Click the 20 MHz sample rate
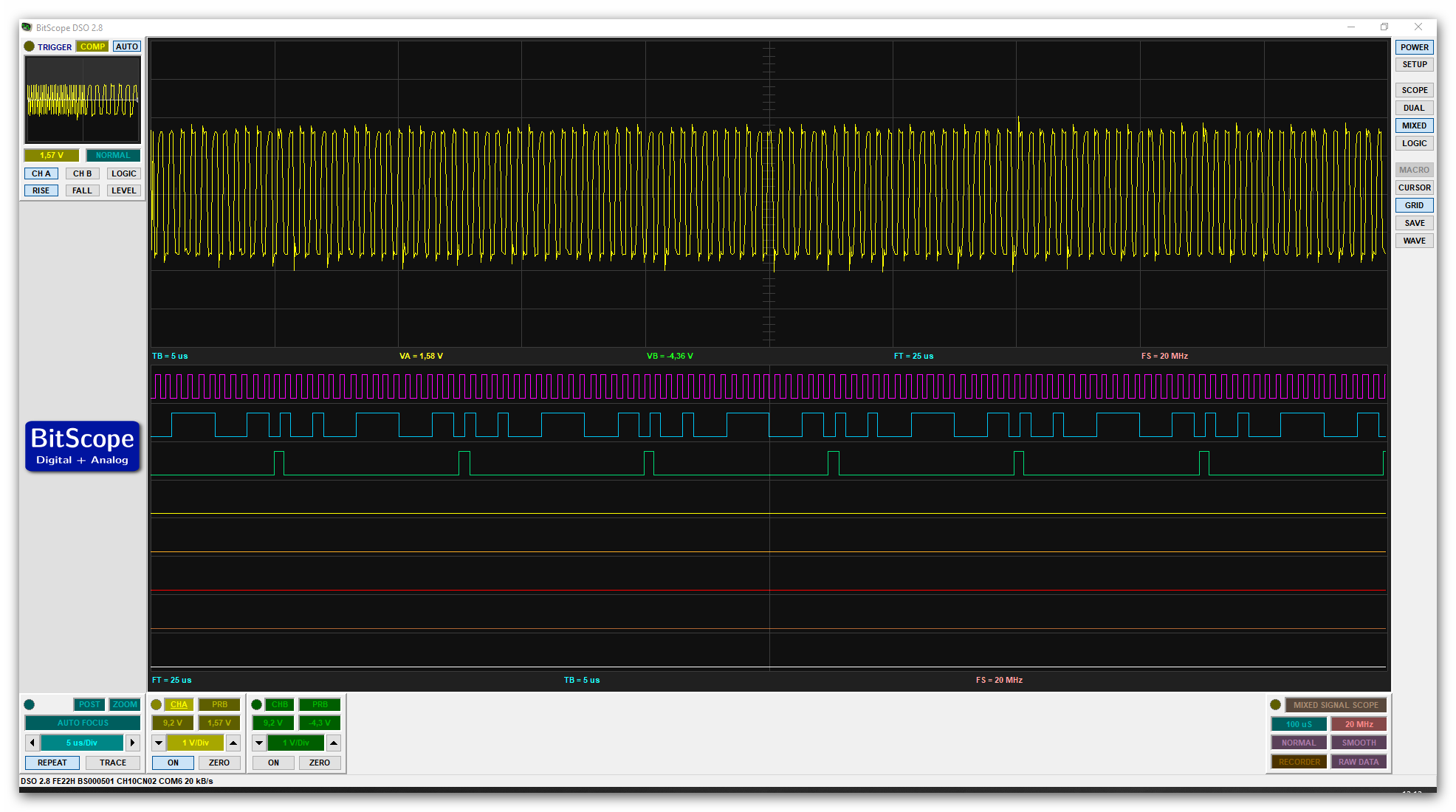Screen dimensions: 1456x812 tap(1359, 724)
